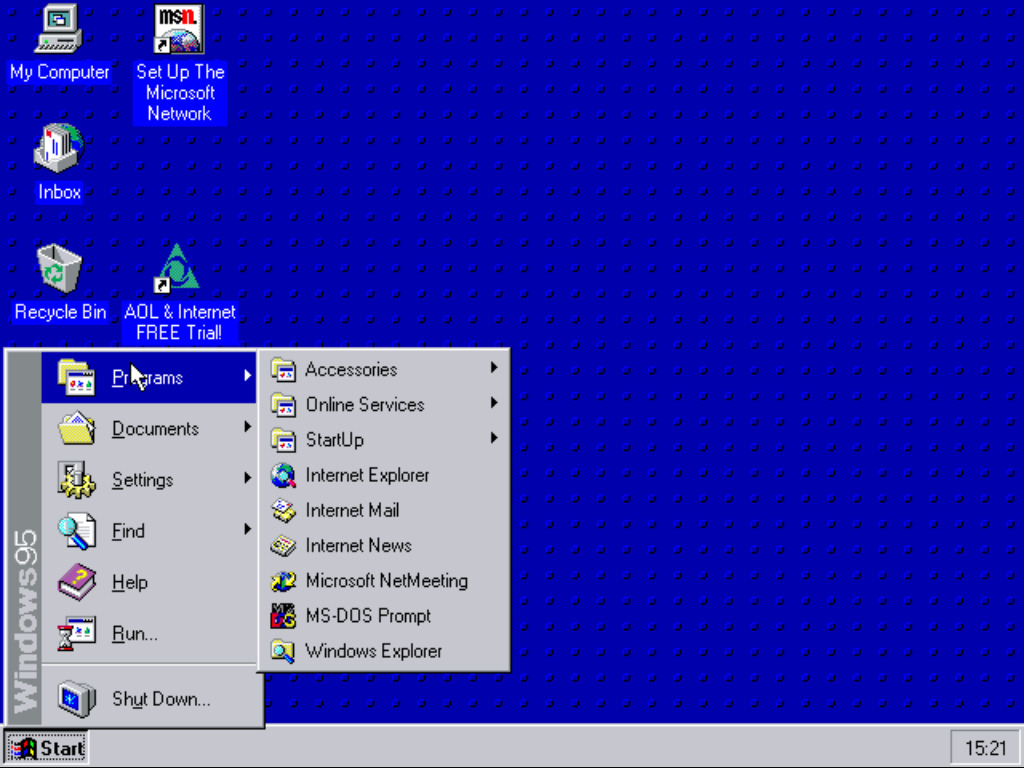Click the Settings gear icon in Start menu
The height and width of the screenshot is (768, 1024).
pos(76,480)
